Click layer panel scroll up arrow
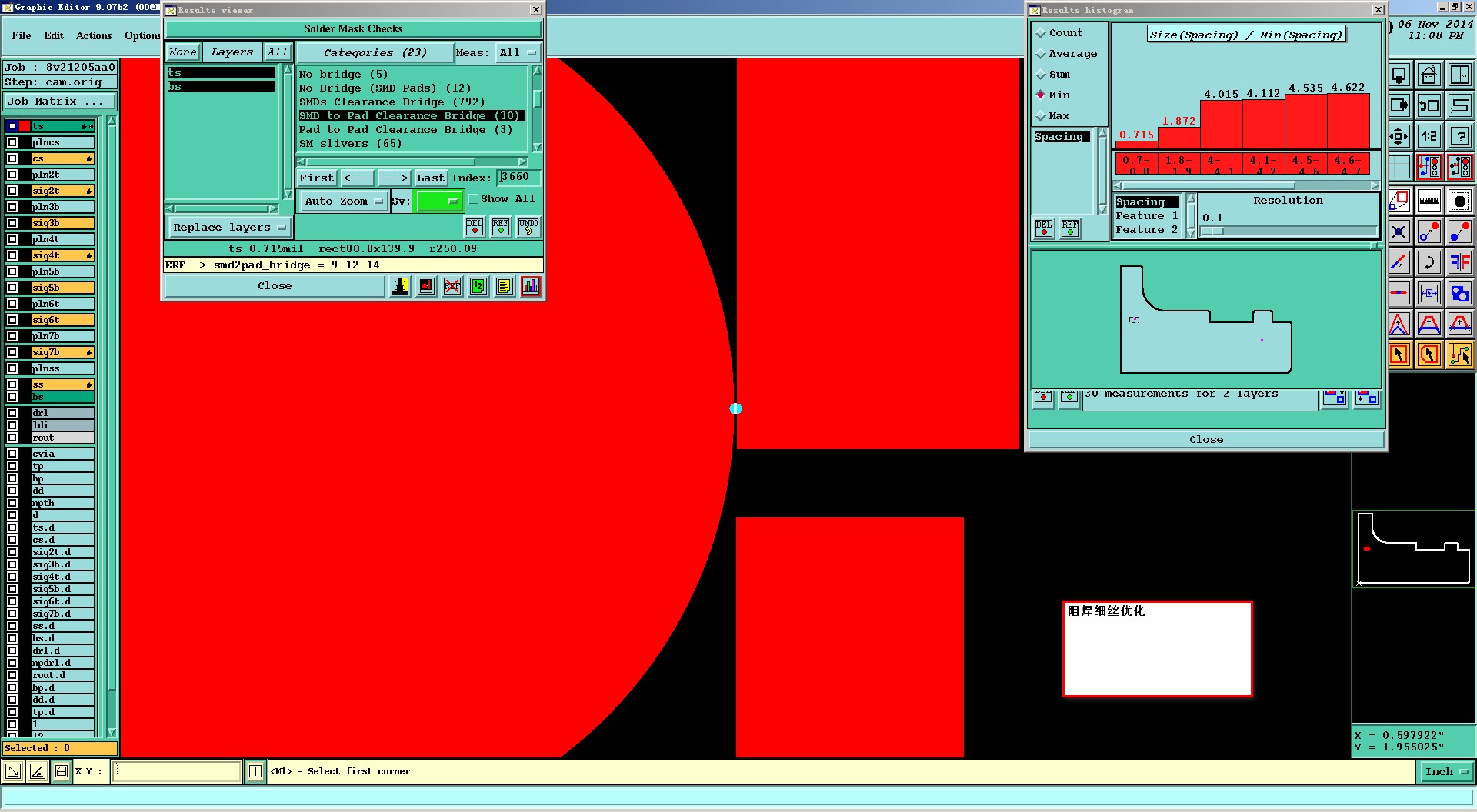 pyautogui.click(x=112, y=121)
